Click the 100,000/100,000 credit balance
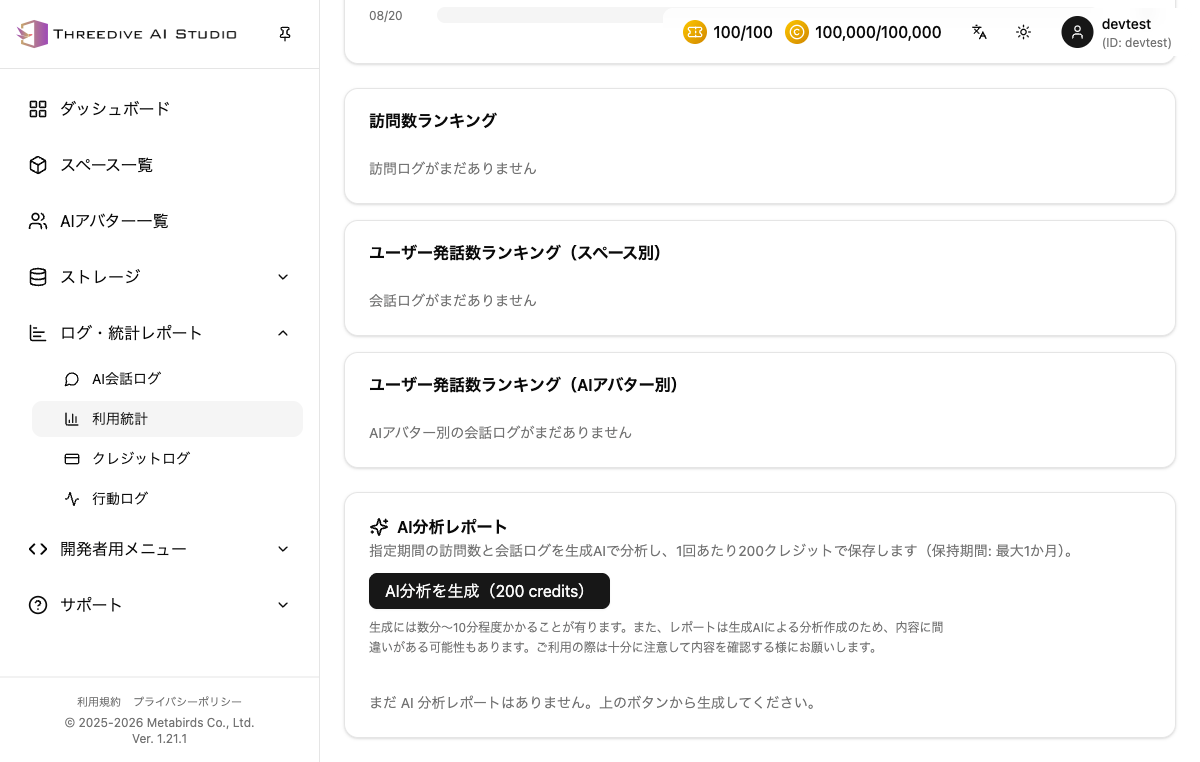1200x762 pixels. click(878, 32)
